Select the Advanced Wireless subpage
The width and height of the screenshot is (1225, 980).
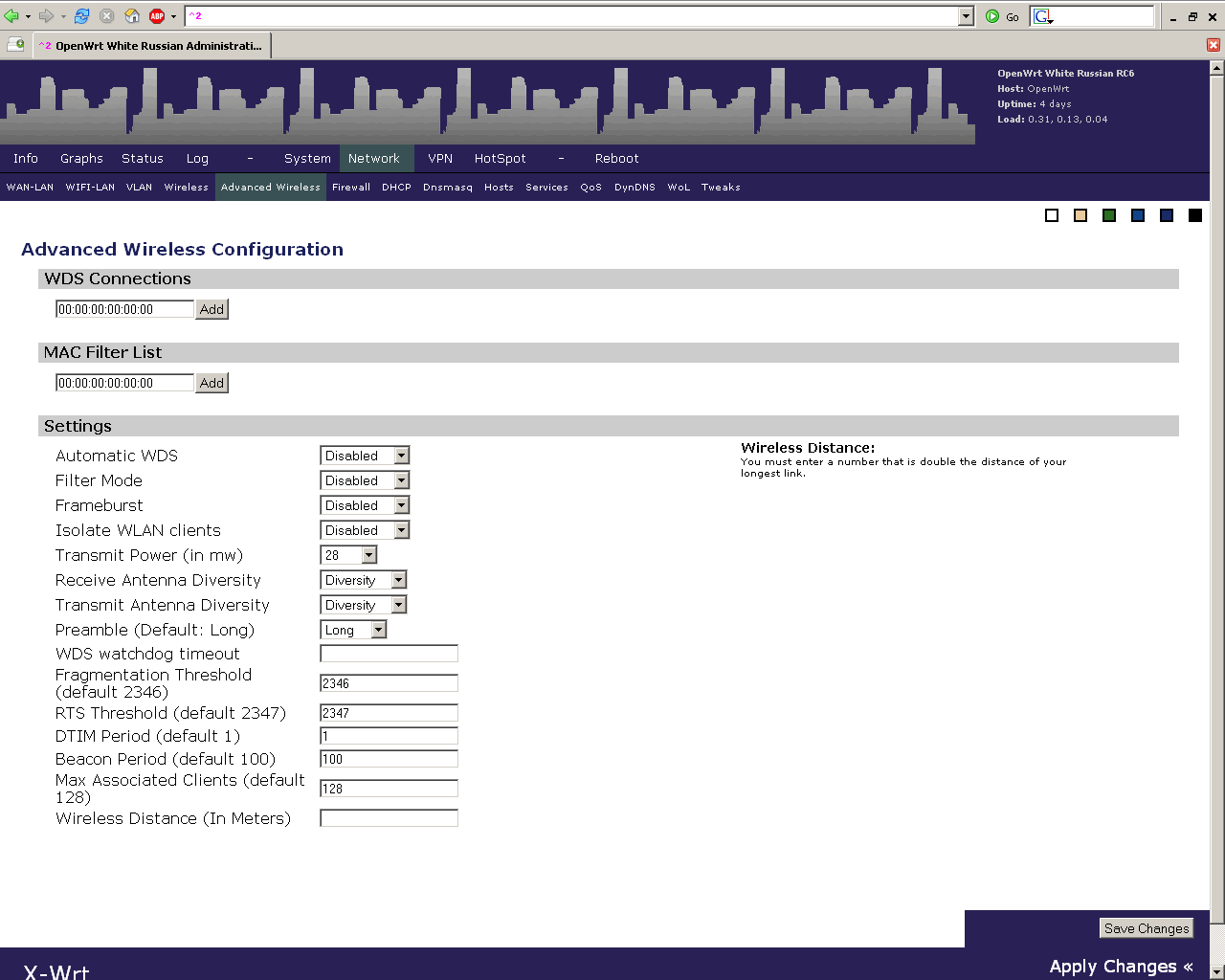click(x=271, y=188)
